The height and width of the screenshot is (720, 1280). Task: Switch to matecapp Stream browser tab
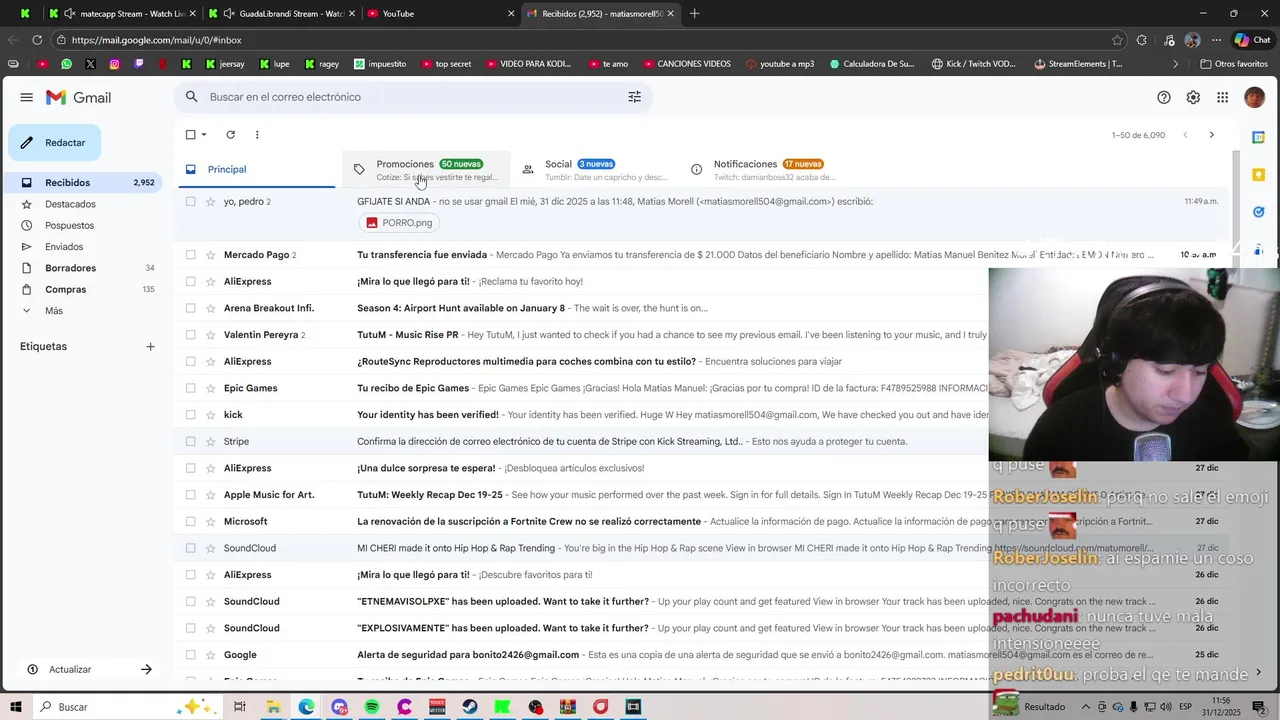(x=123, y=13)
